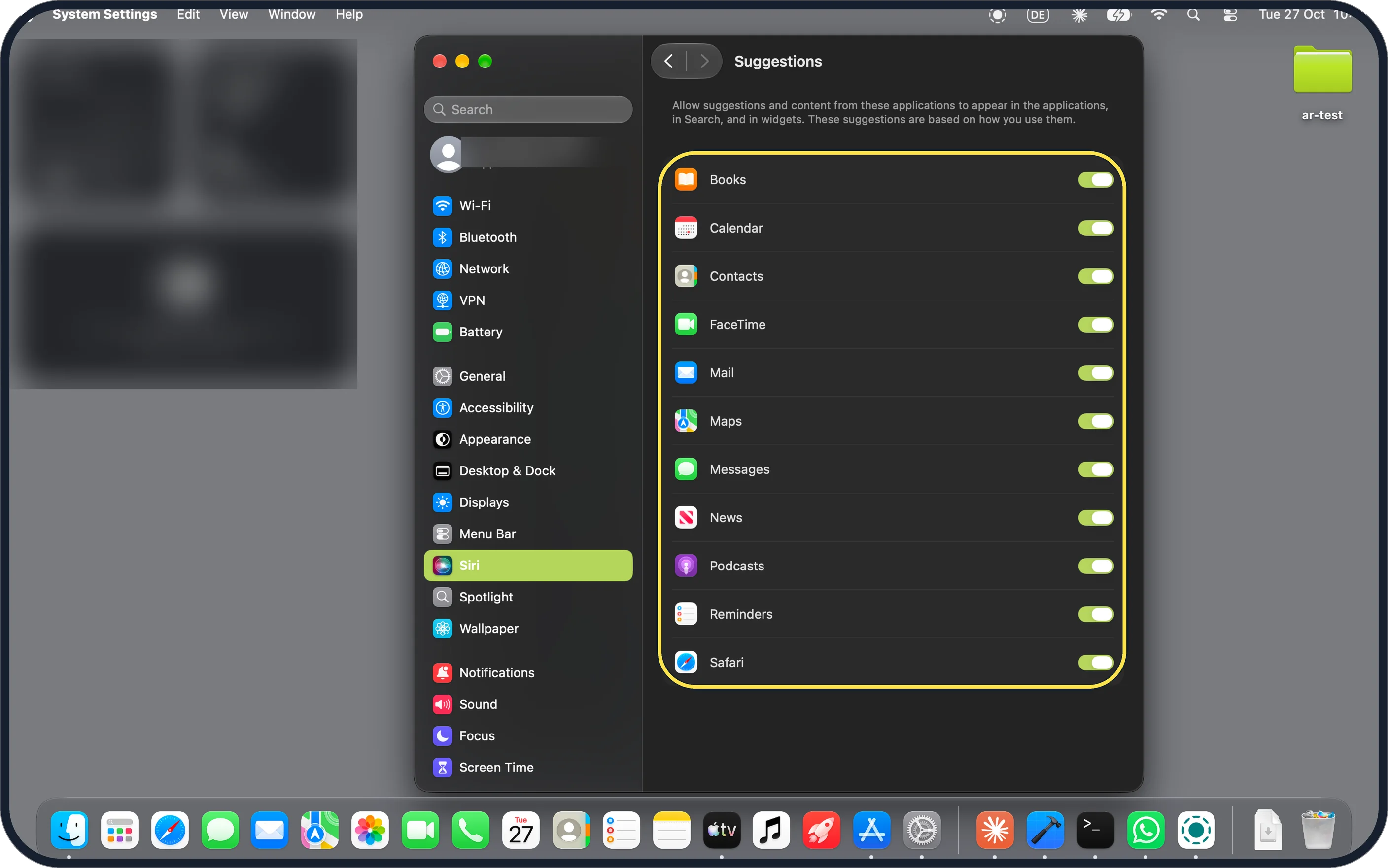
Task: Open the ar-test folder on desktop
Action: click(1322, 83)
